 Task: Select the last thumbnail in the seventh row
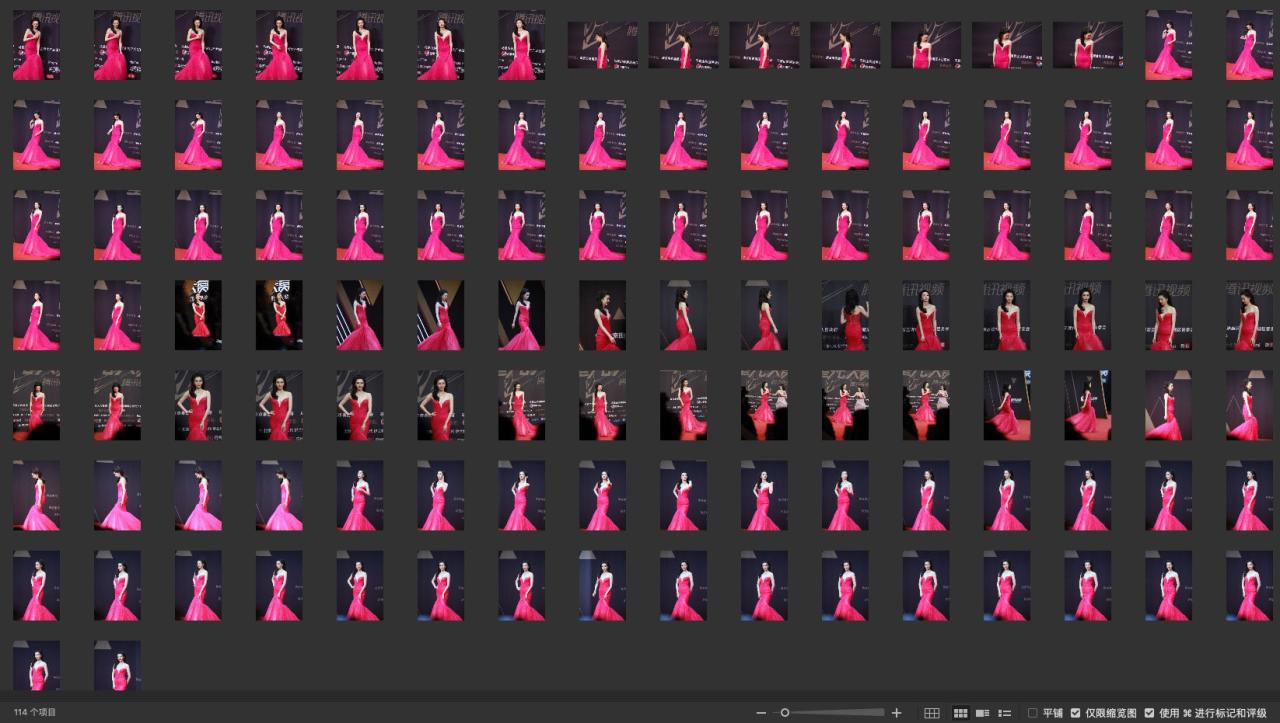(x=1250, y=585)
